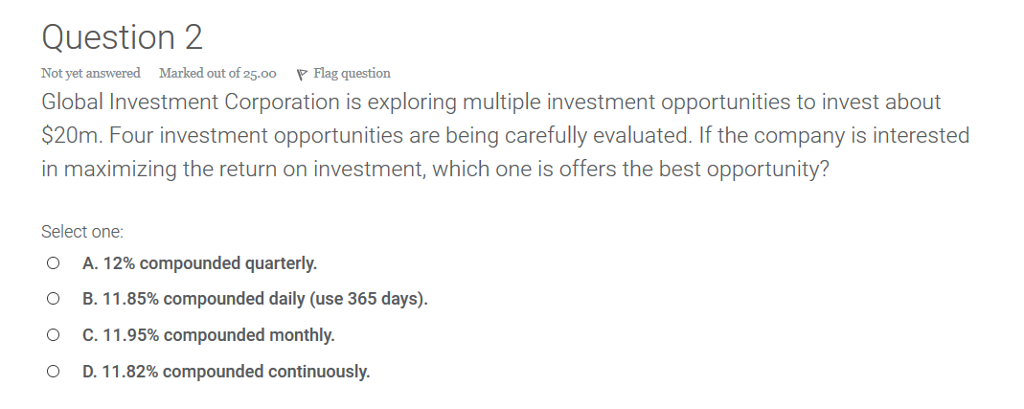Click the Flag question link text

pos(352,73)
